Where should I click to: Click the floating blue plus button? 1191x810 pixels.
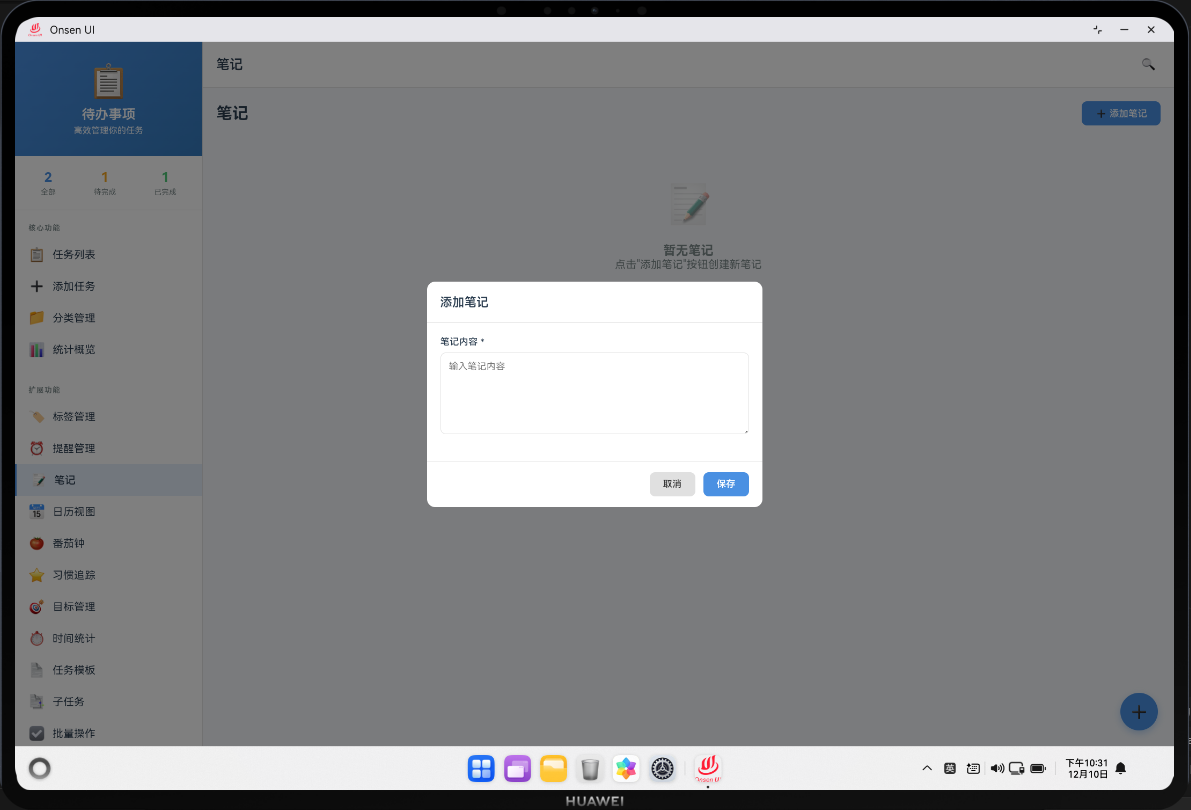tap(1139, 712)
